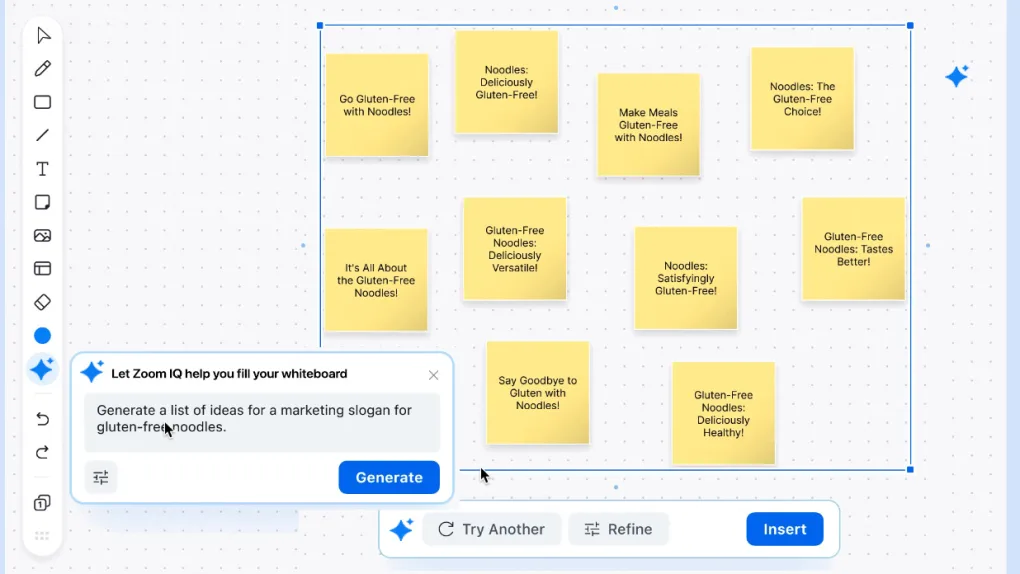The width and height of the screenshot is (1020, 574).
Task: Select the 'Make Meals Gluten-Free with Noodles!' note
Action: pos(649,125)
